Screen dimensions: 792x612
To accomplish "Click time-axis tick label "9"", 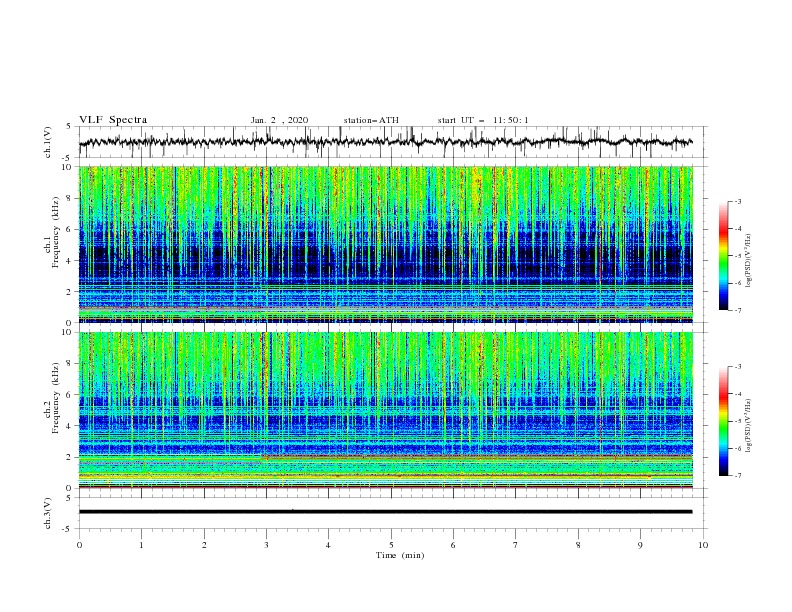I will [x=640, y=545].
